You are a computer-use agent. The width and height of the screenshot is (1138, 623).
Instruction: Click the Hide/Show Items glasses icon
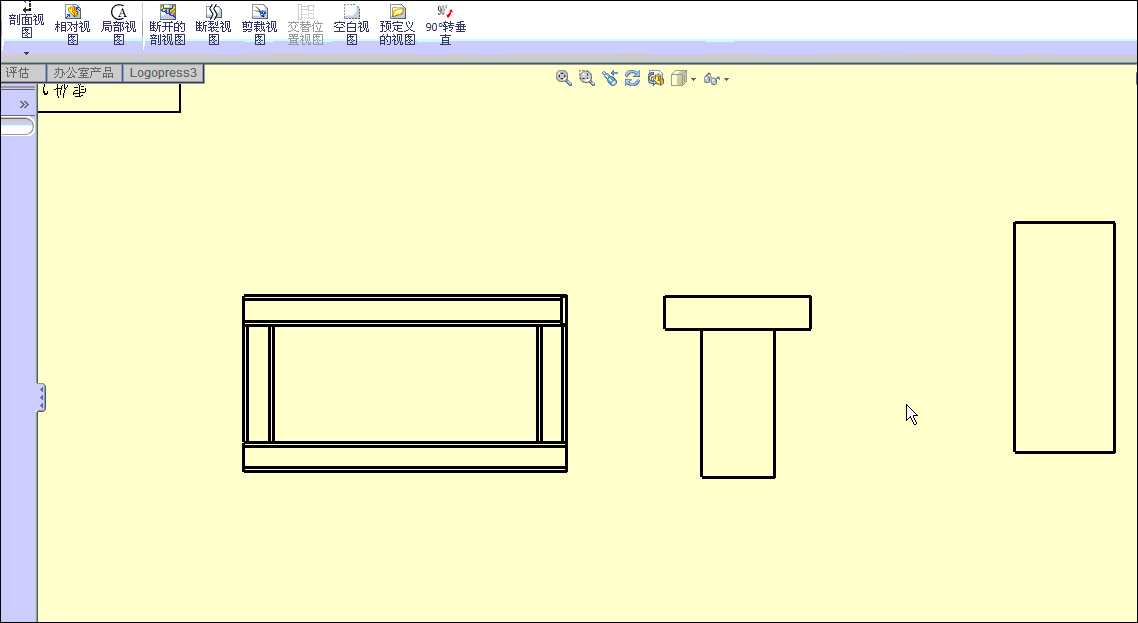point(712,79)
